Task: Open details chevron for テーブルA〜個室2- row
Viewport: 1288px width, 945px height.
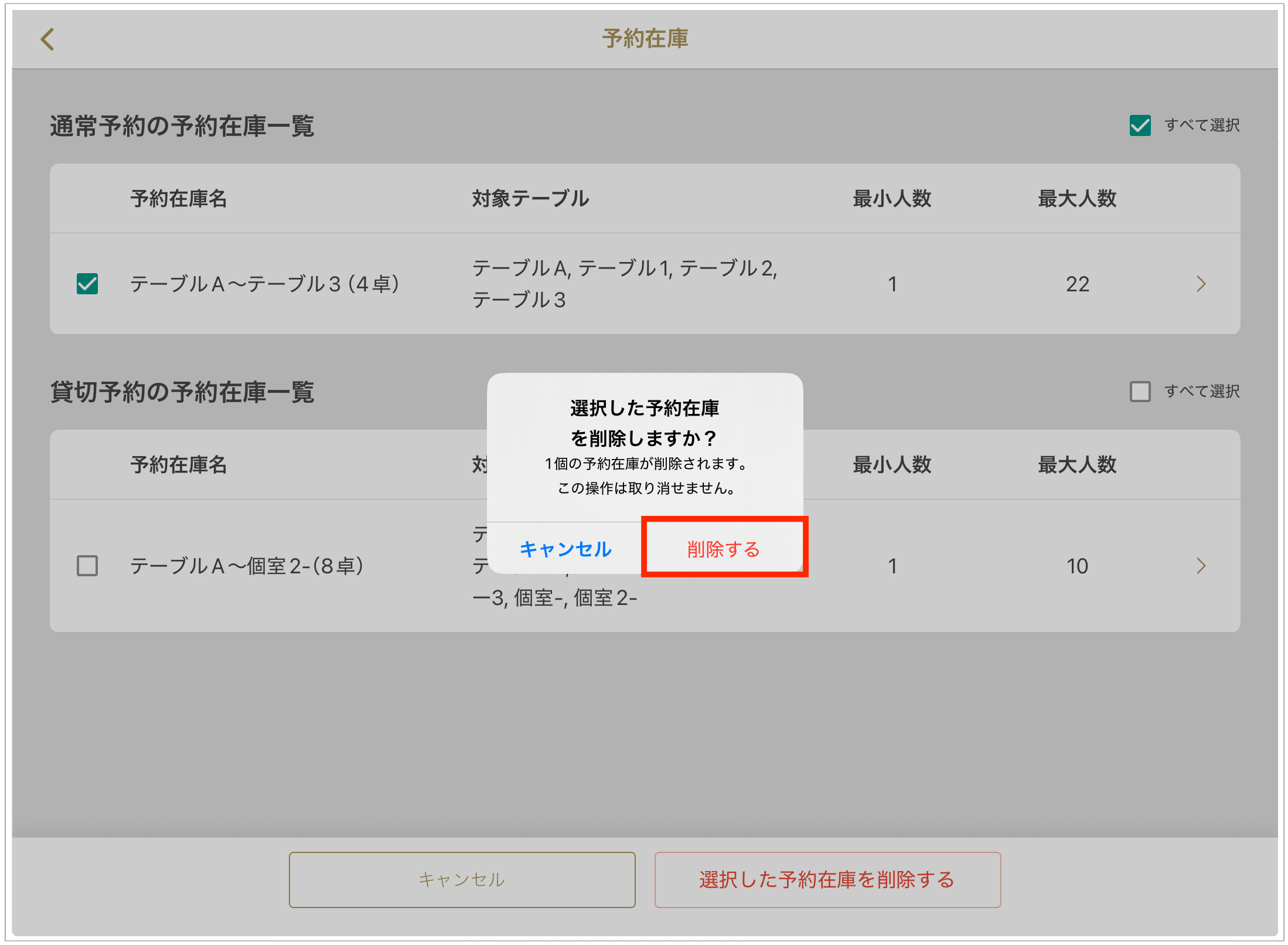Action: coord(1201,566)
